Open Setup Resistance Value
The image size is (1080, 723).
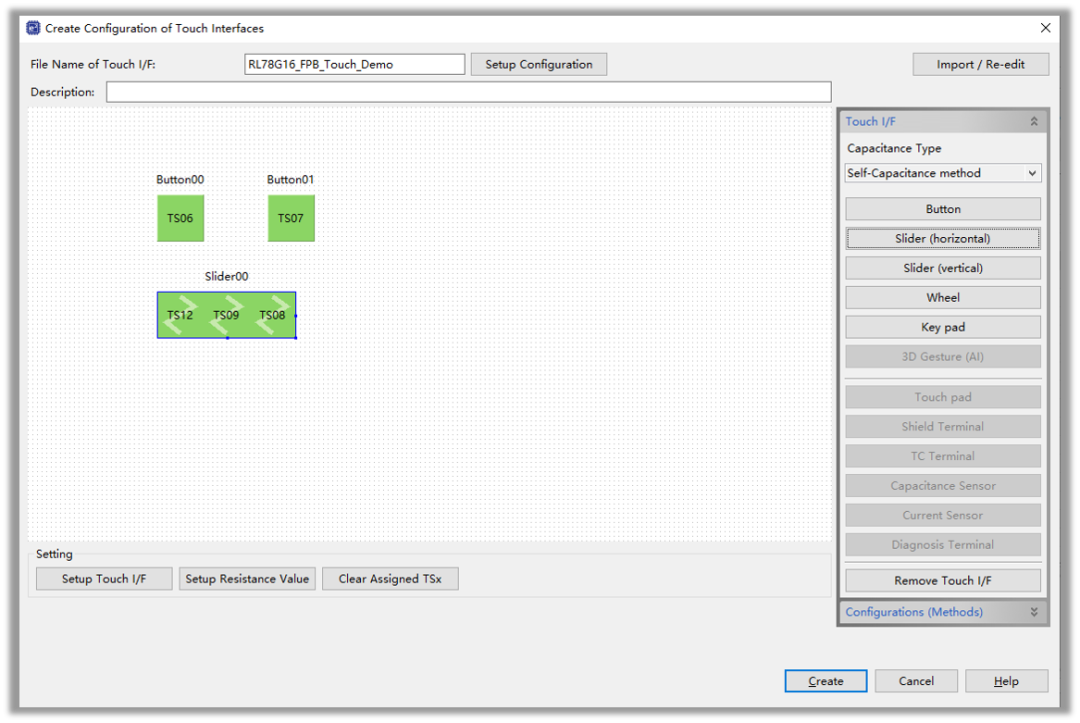[x=247, y=579]
